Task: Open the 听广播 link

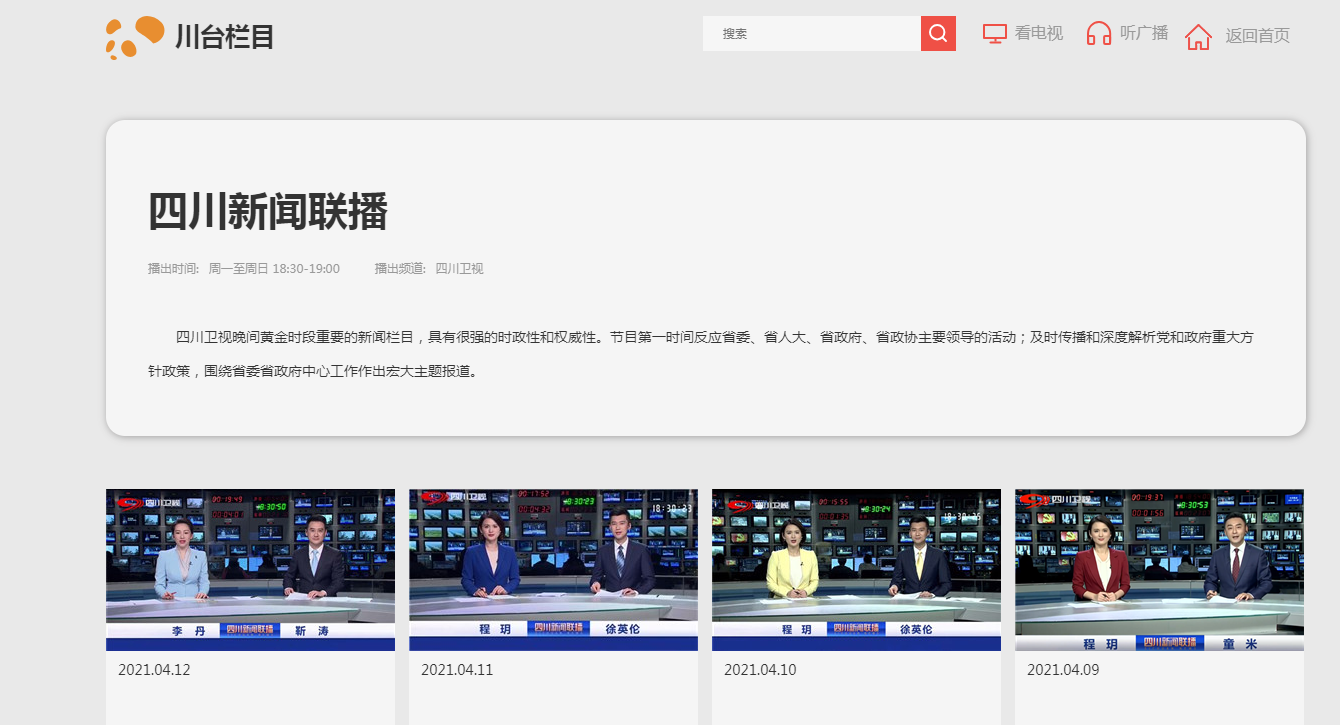Action: coord(1144,33)
